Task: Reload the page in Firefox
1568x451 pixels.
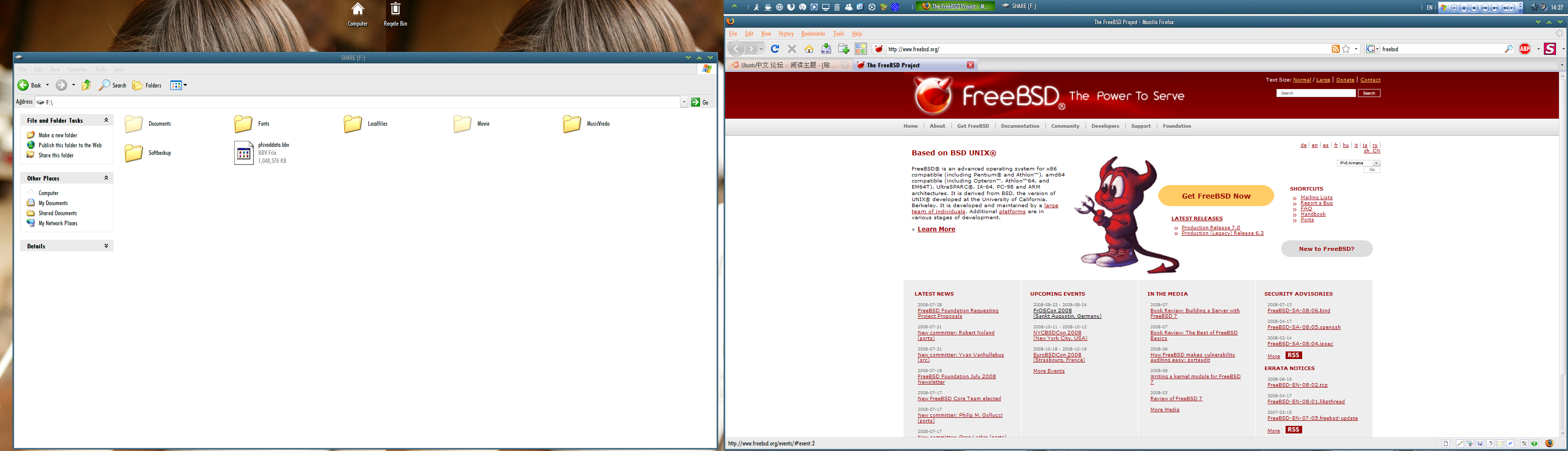Action: [x=775, y=49]
